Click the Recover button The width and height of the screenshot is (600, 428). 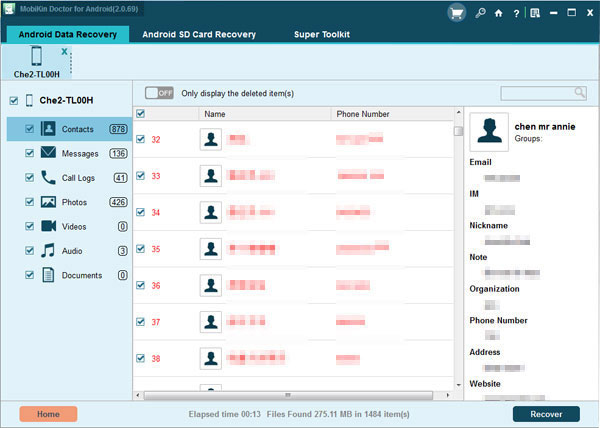(546, 414)
